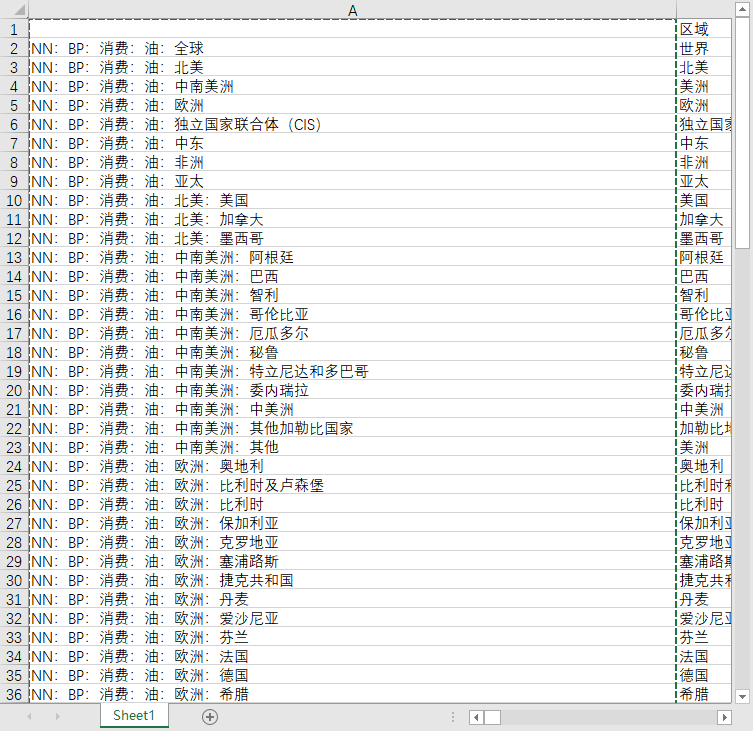753x731 pixels.
Task: Select cell 欧洲: 芬兰
Action: click(x=352, y=637)
